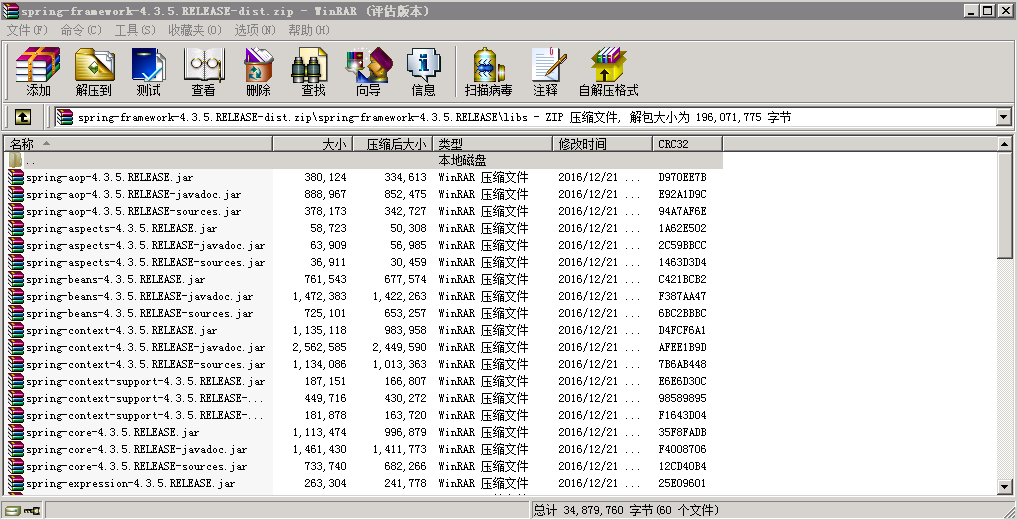
Task: Sort by Modified (修改时间) column header
Action: coord(603,144)
